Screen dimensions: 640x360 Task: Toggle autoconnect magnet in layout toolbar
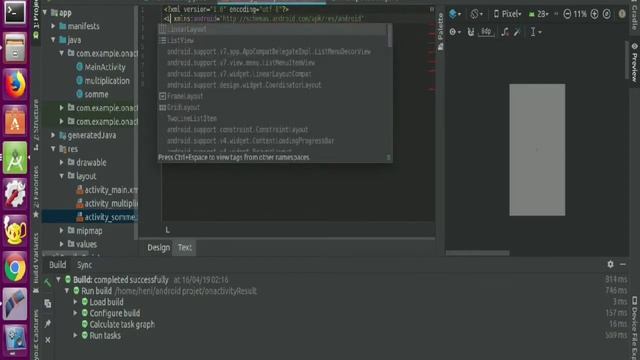(x=471, y=32)
